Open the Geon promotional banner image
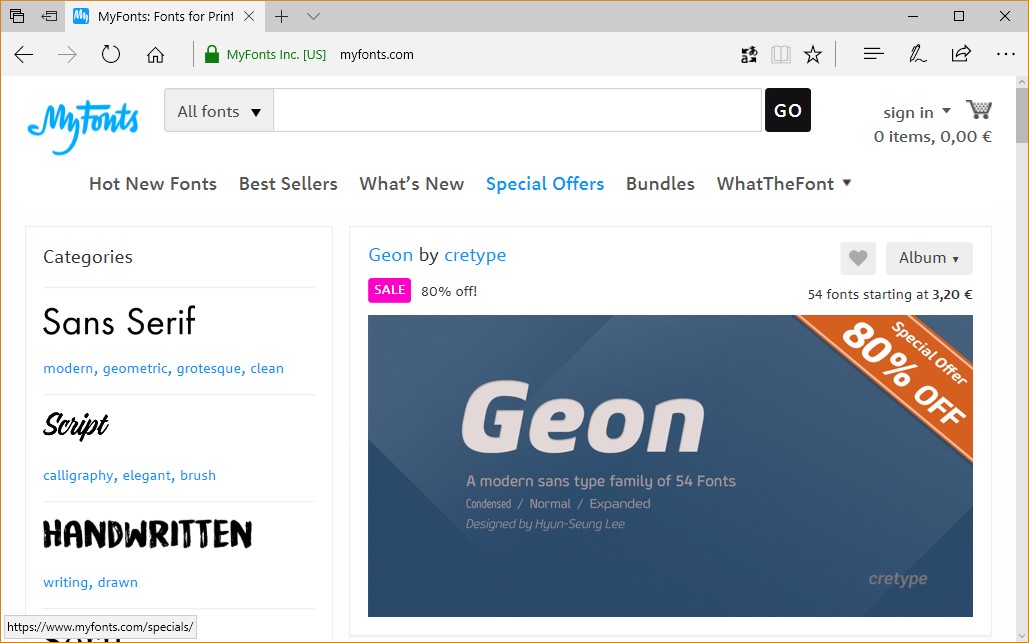Viewport: 1029px width, 643px height. pyautogui.click(x=670, y=466)
